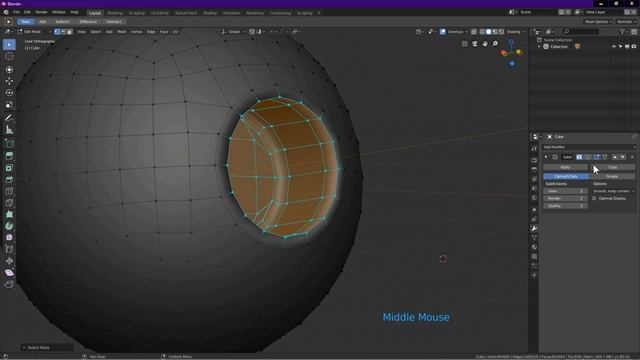Image resolution: width=640 pixels, height=360 pixels.
Task: Click the modifier Copy button
Action: (613, 167)
